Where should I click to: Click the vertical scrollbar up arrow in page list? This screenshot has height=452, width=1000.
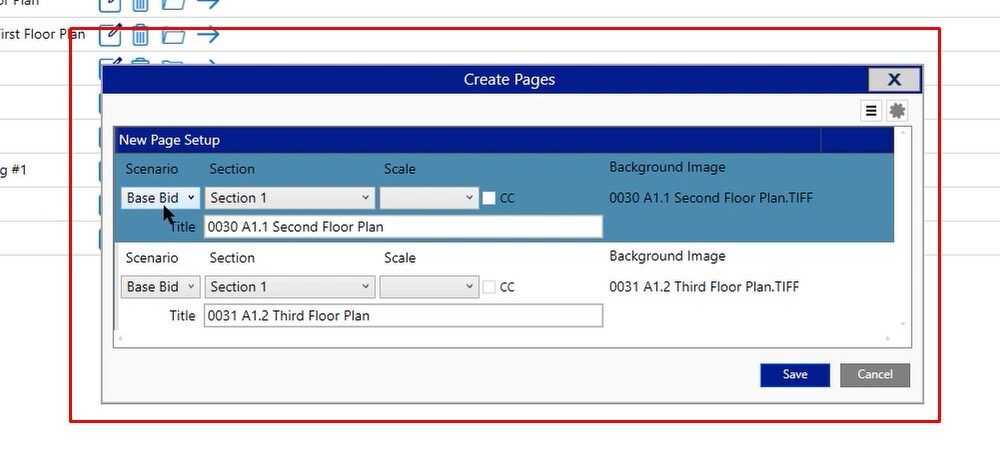tap(903, 133)
